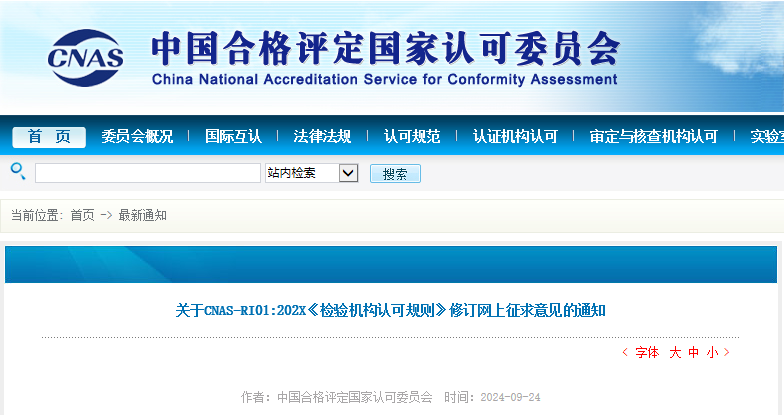Click the author text 中国合格评定国家认可委员会
Viewport: 784px width, 415px height.
[354, 397]
